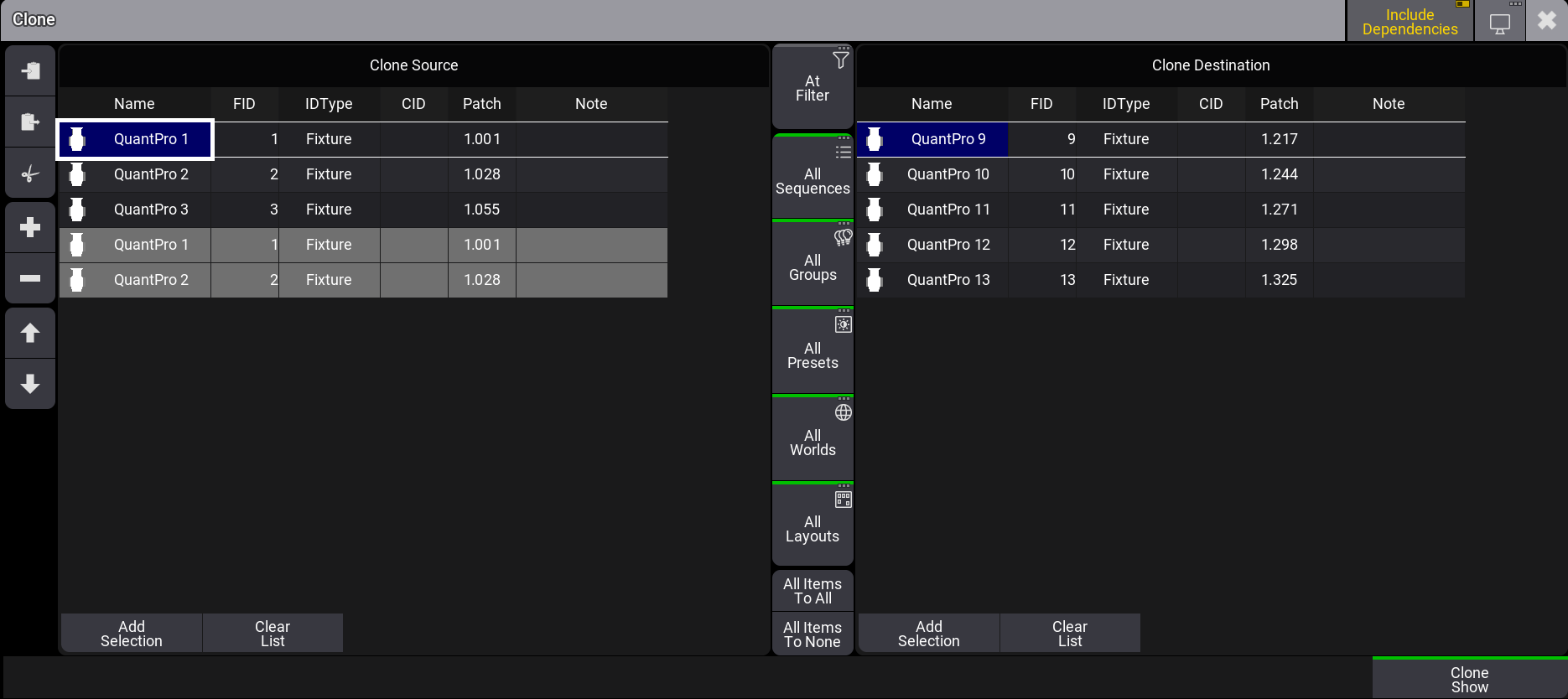Click the Copy icon in left sidebar
The image size is (1568, 699).
30,70
